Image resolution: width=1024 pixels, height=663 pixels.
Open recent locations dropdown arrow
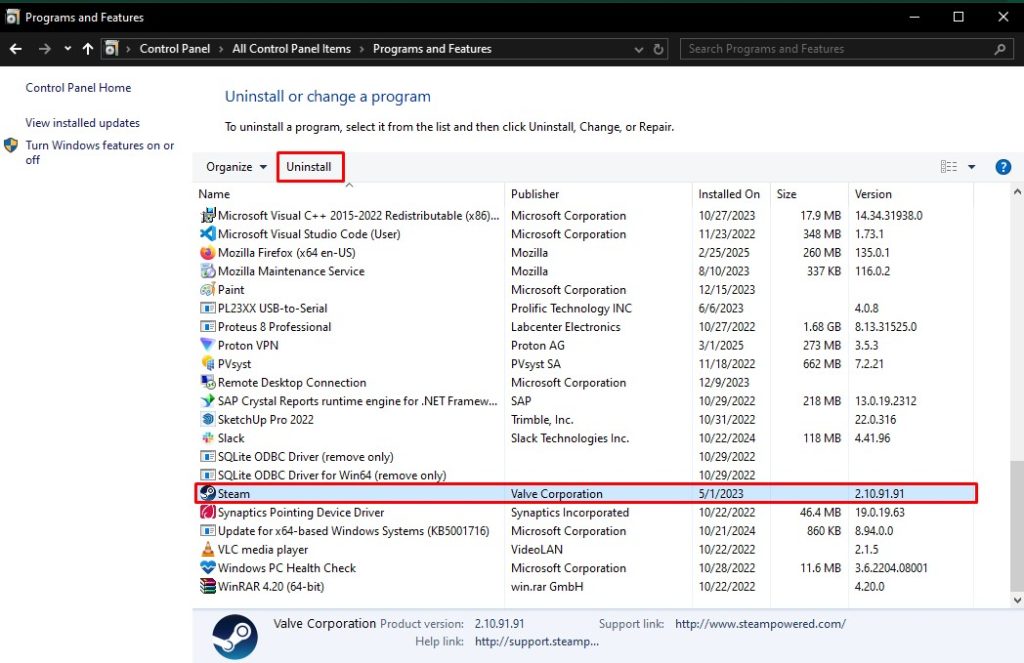tap(67, 49)
